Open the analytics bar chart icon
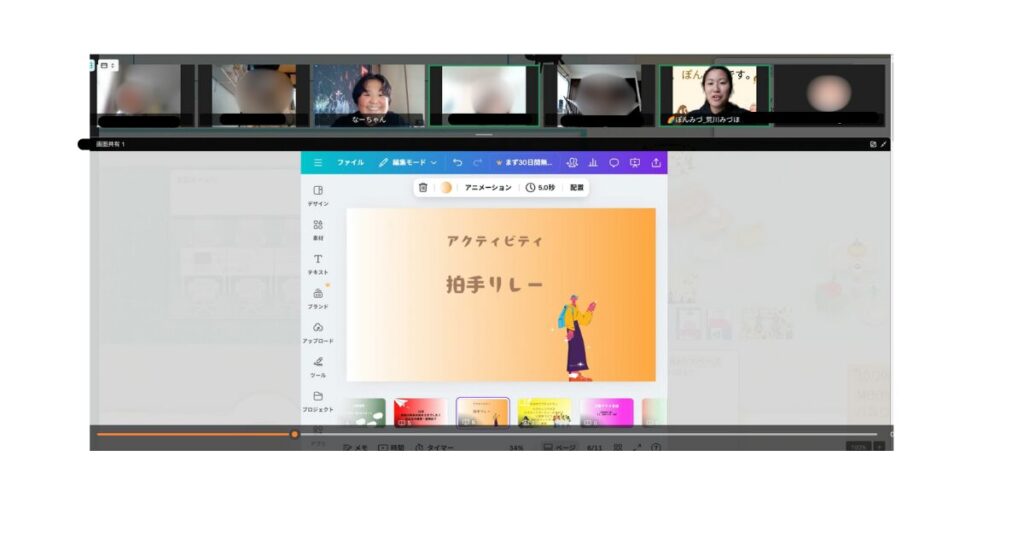1024x538 pixels. pos(593,162)
